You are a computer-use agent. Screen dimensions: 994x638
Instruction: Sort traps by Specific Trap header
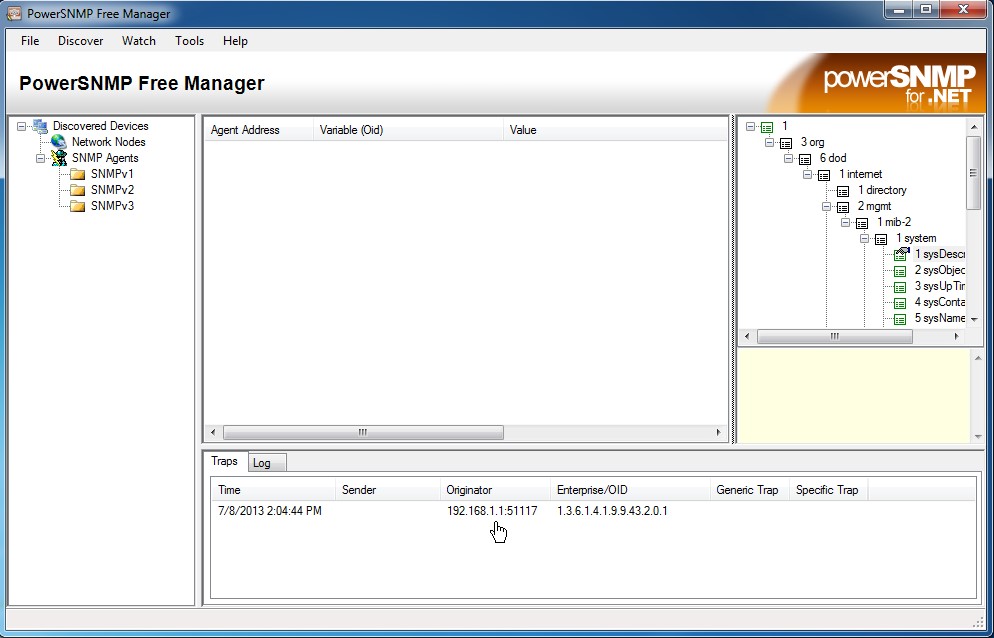point(829,490)
